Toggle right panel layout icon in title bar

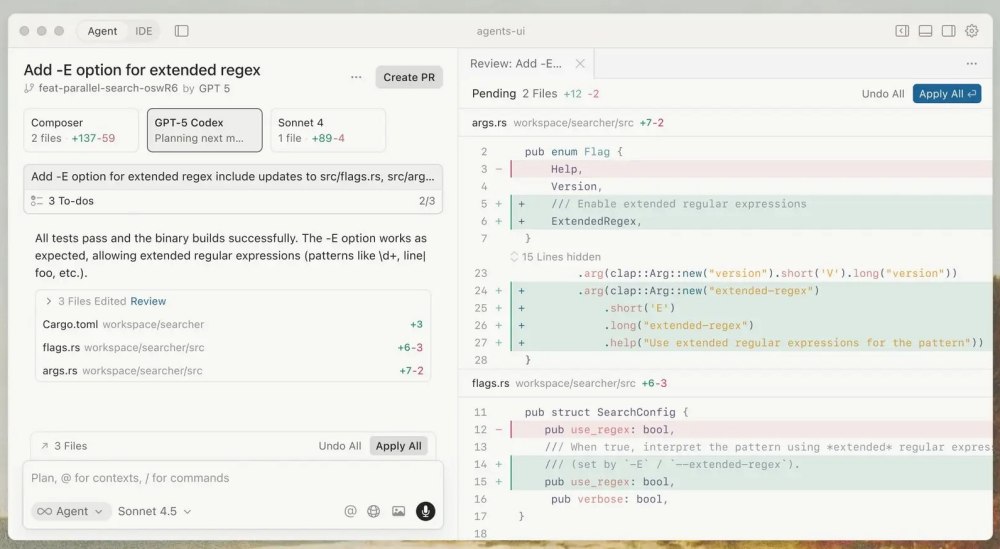click(948, 31)
